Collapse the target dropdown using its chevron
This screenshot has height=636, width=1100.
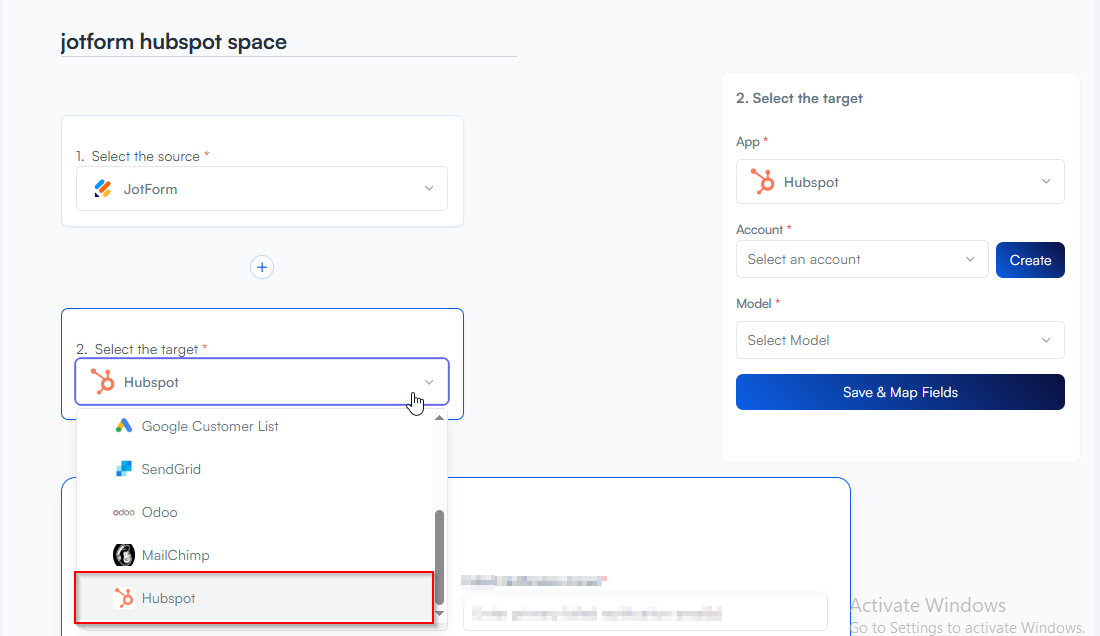click(x=429, y=382)
